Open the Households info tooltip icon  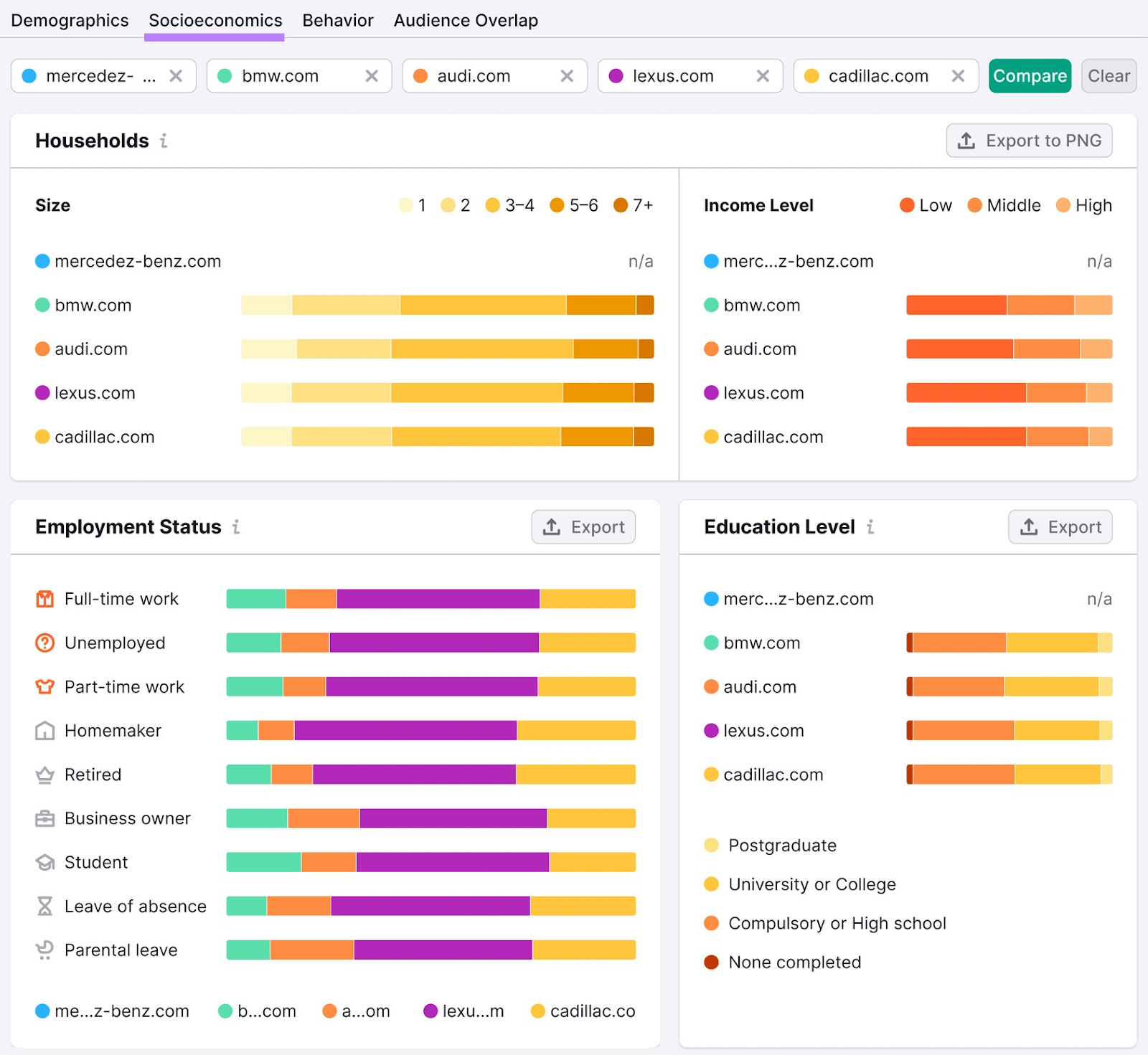(164, 141)
